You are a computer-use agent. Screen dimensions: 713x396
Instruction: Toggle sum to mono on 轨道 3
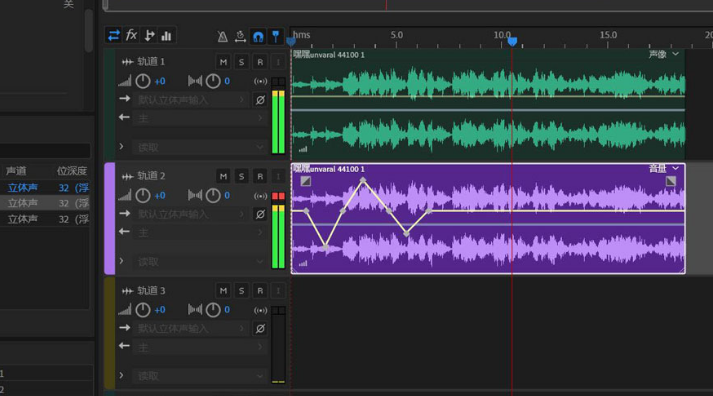click(260, 311)
